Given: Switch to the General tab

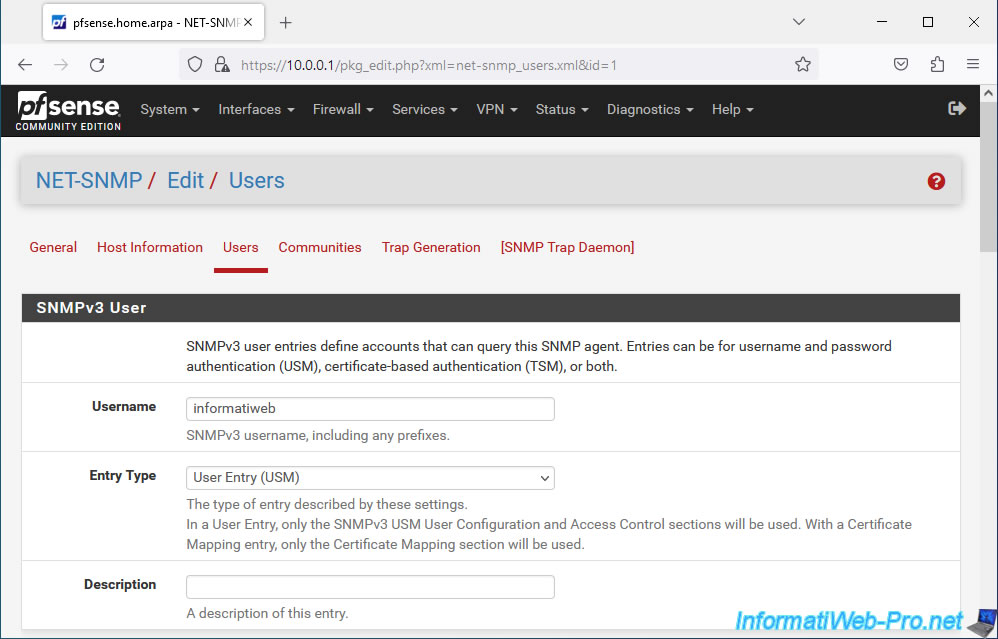Looking at the screenshot, I should tap(53, 248).
